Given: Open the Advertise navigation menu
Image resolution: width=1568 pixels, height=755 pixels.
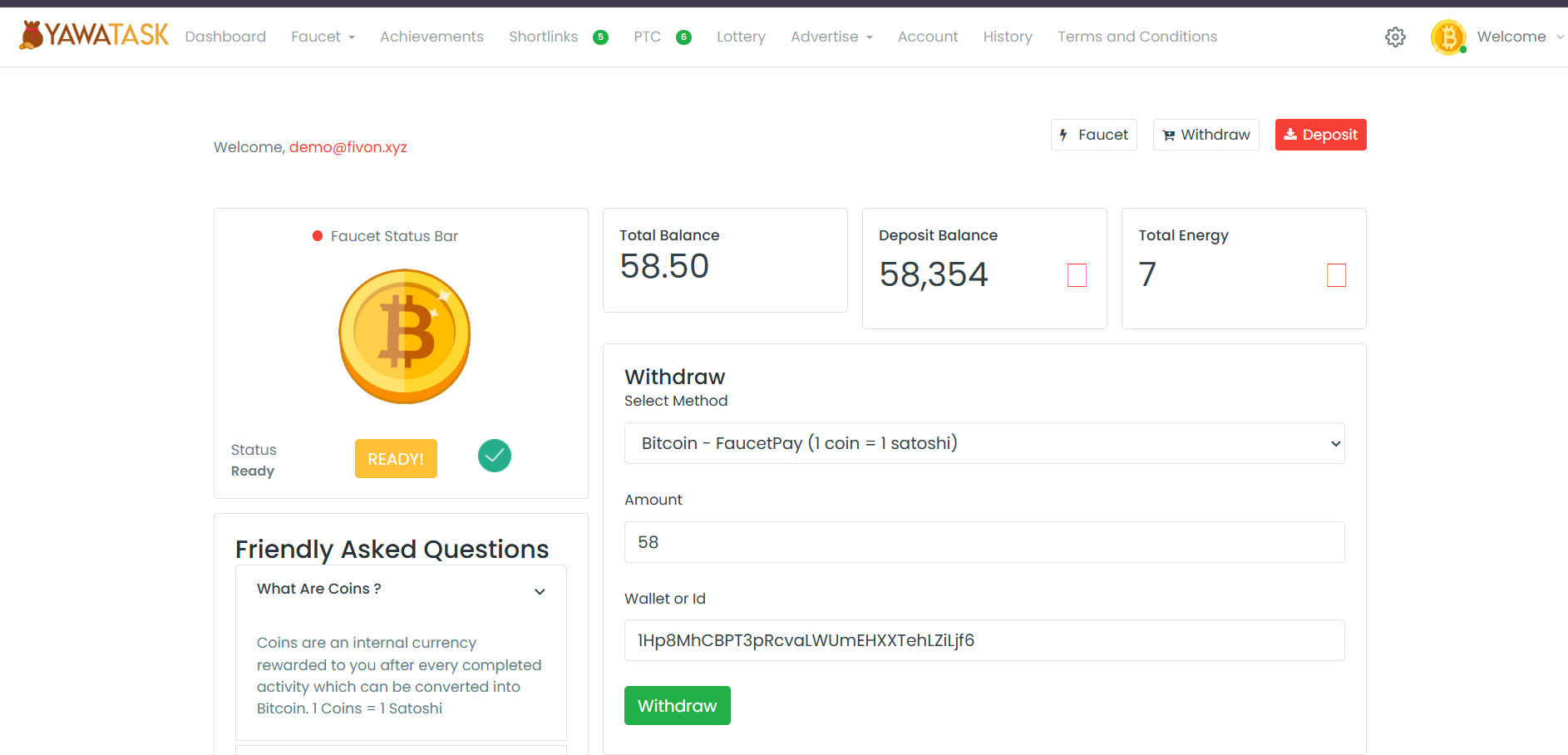Looking at the screenshot, I should click(831, 37).
